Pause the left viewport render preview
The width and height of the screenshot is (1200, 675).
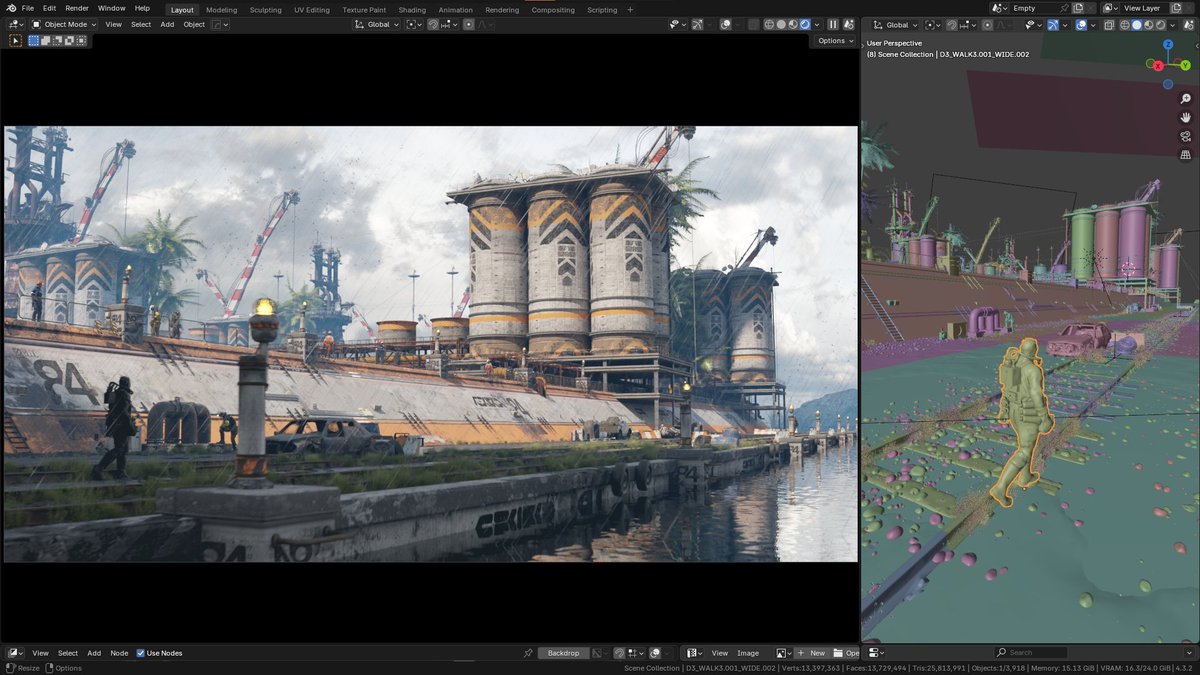pos(833,24)
